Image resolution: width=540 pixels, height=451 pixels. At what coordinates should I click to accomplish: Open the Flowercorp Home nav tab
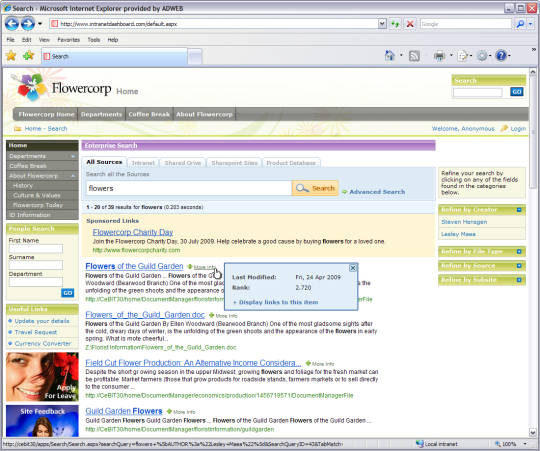[46, 114]
